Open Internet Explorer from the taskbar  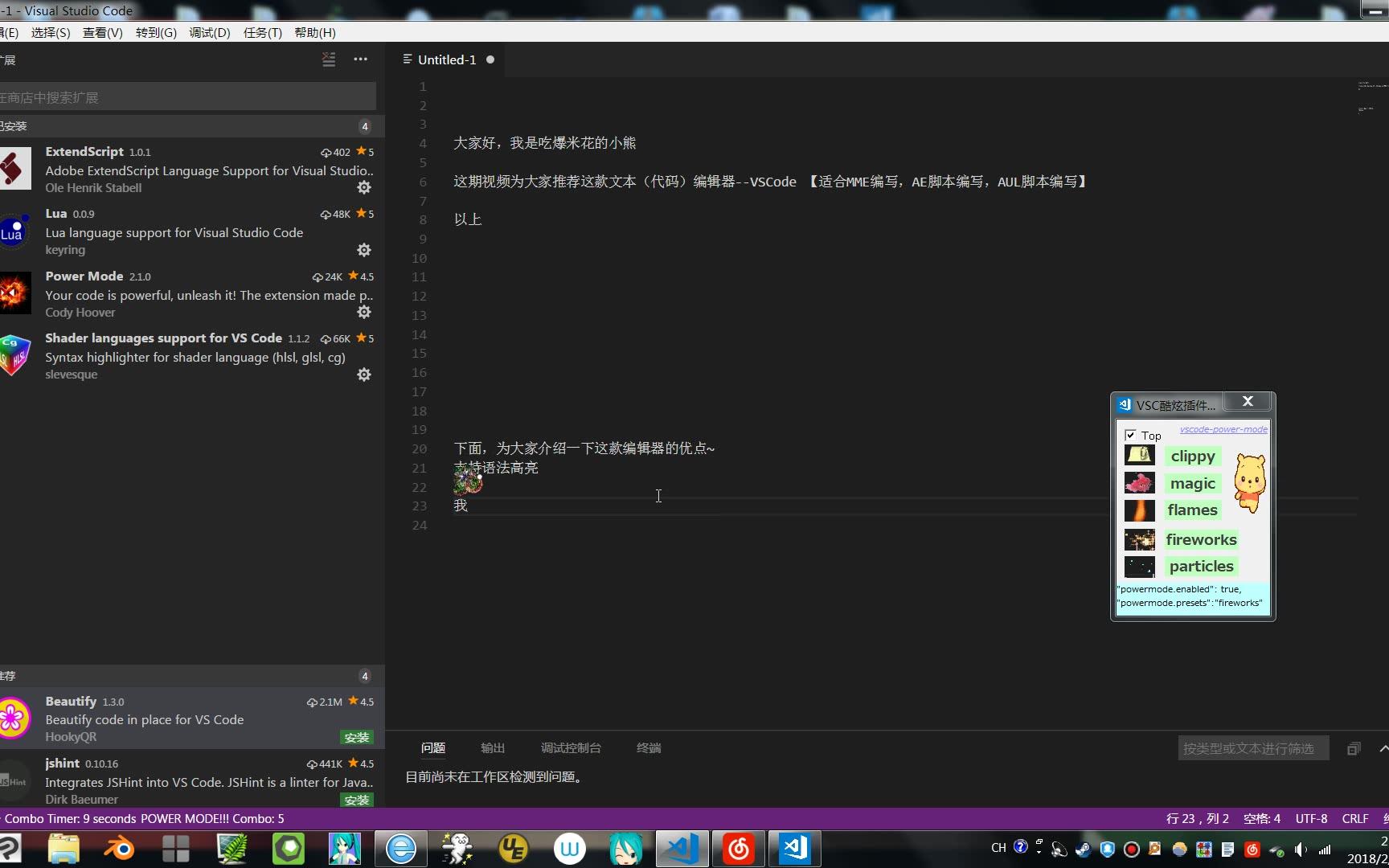click(400, 849)
